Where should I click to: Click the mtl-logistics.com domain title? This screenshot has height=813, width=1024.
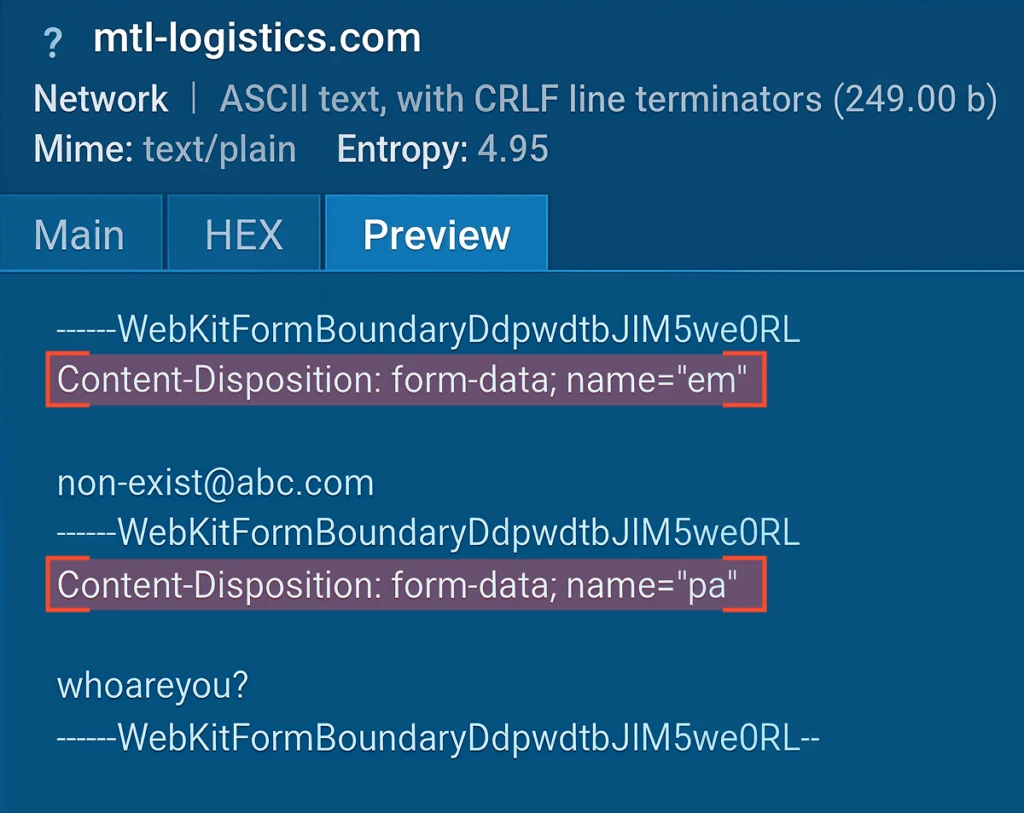tap(257, 40)
